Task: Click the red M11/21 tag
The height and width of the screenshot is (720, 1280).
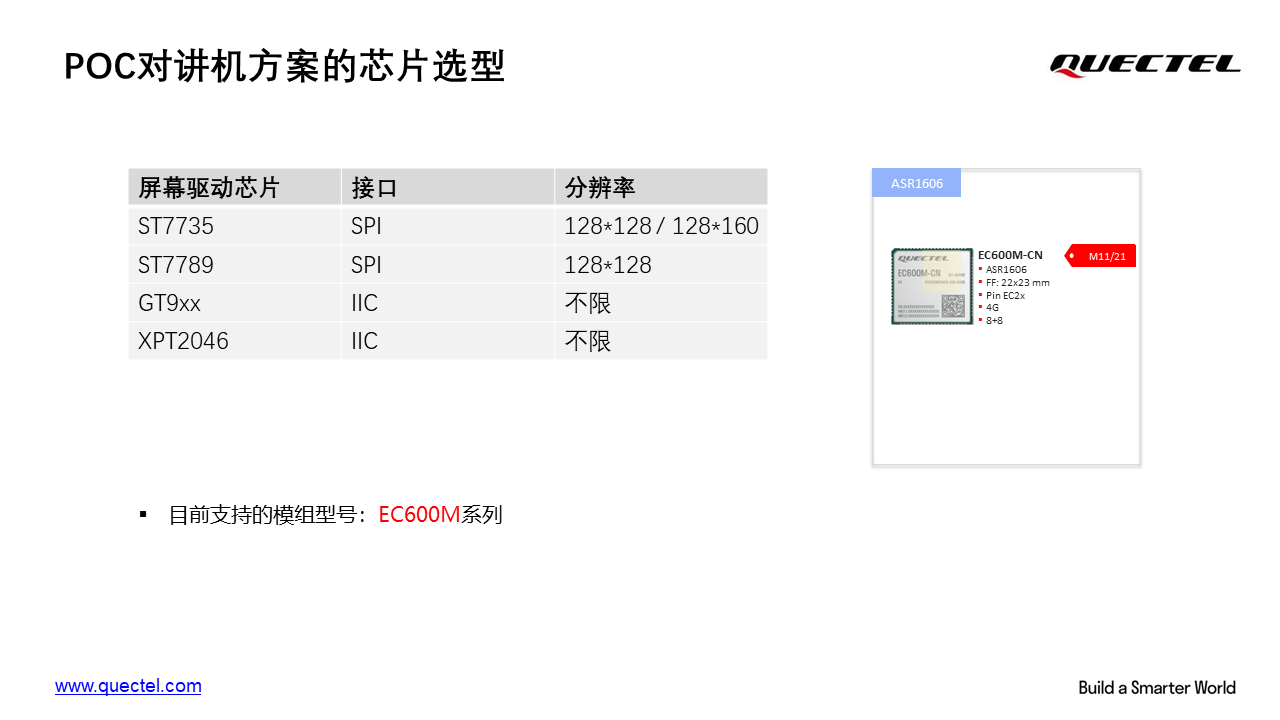Action: click(1101, 256)
